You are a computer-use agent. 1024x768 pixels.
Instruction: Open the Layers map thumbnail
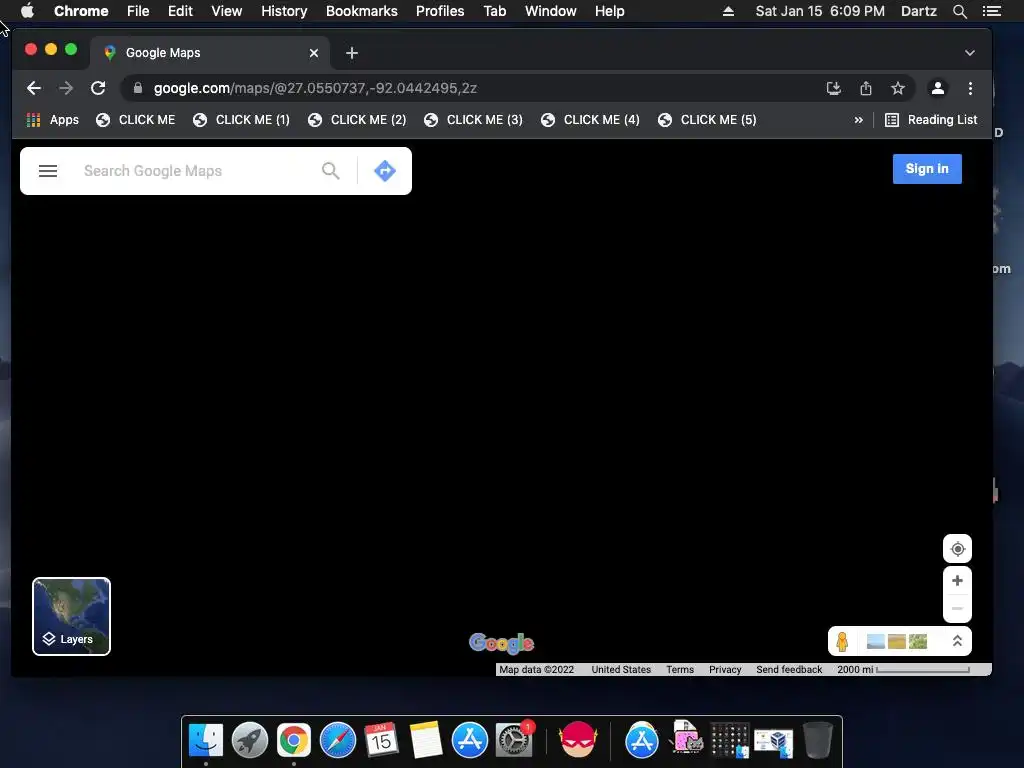(x=71, y=616)
